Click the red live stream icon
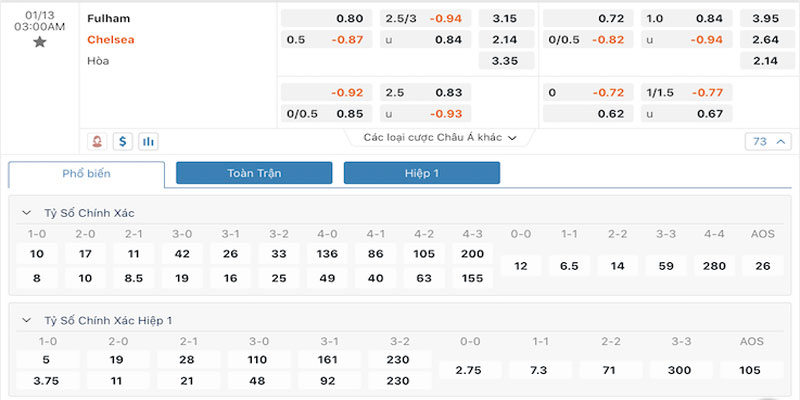Screen dimensions: 800x400 click(x=98, y=141)
